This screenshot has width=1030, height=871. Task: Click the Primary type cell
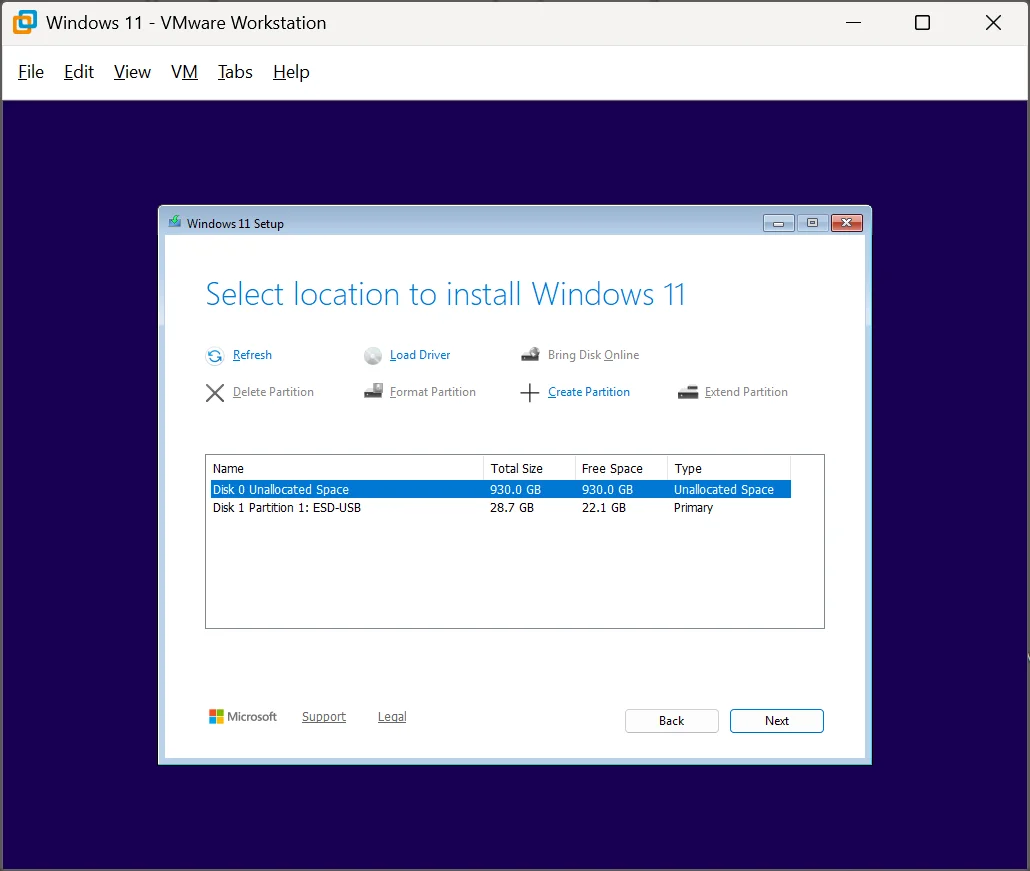[x=693, y=508]
